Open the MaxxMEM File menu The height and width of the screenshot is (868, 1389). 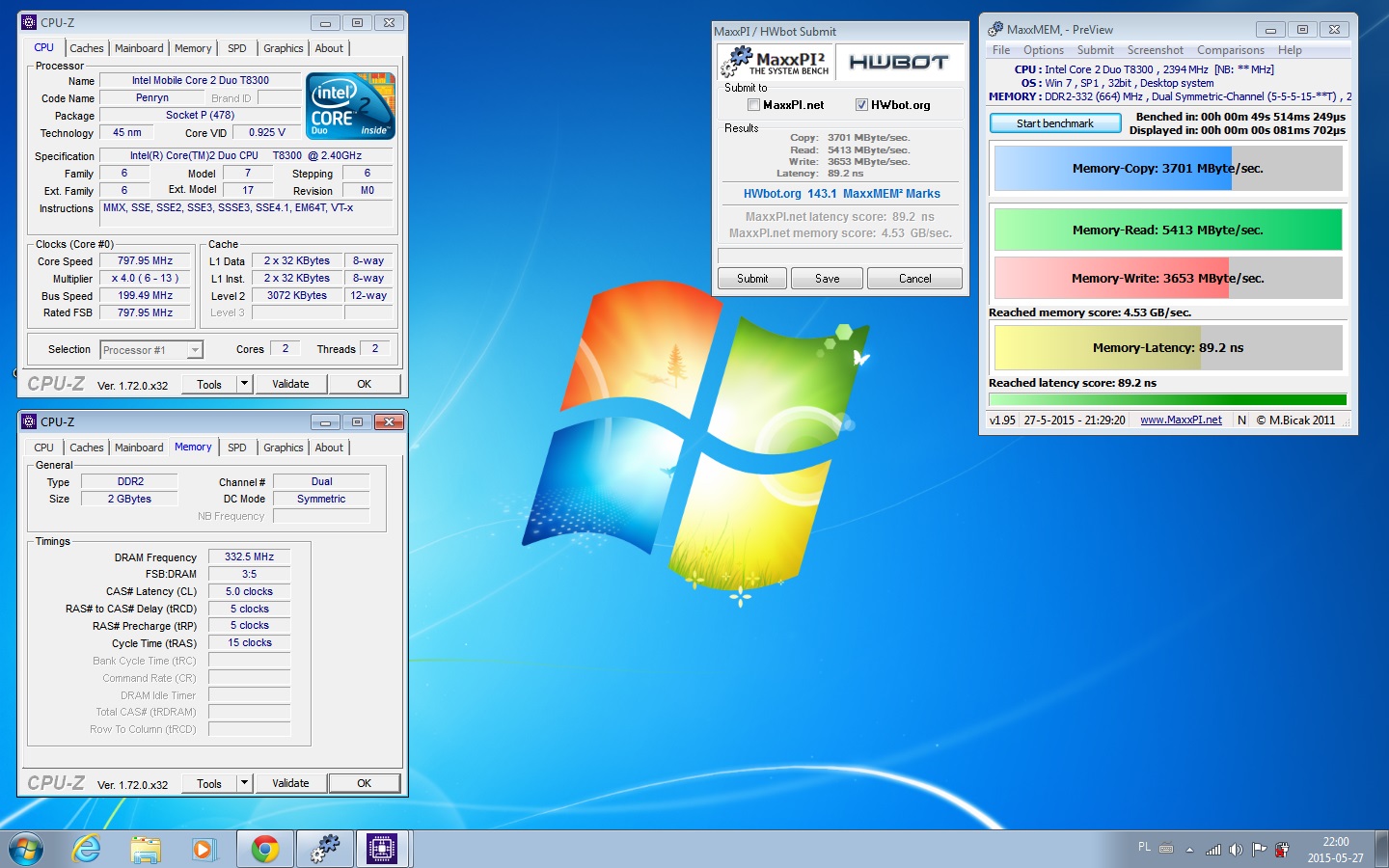coord(1001,50)
